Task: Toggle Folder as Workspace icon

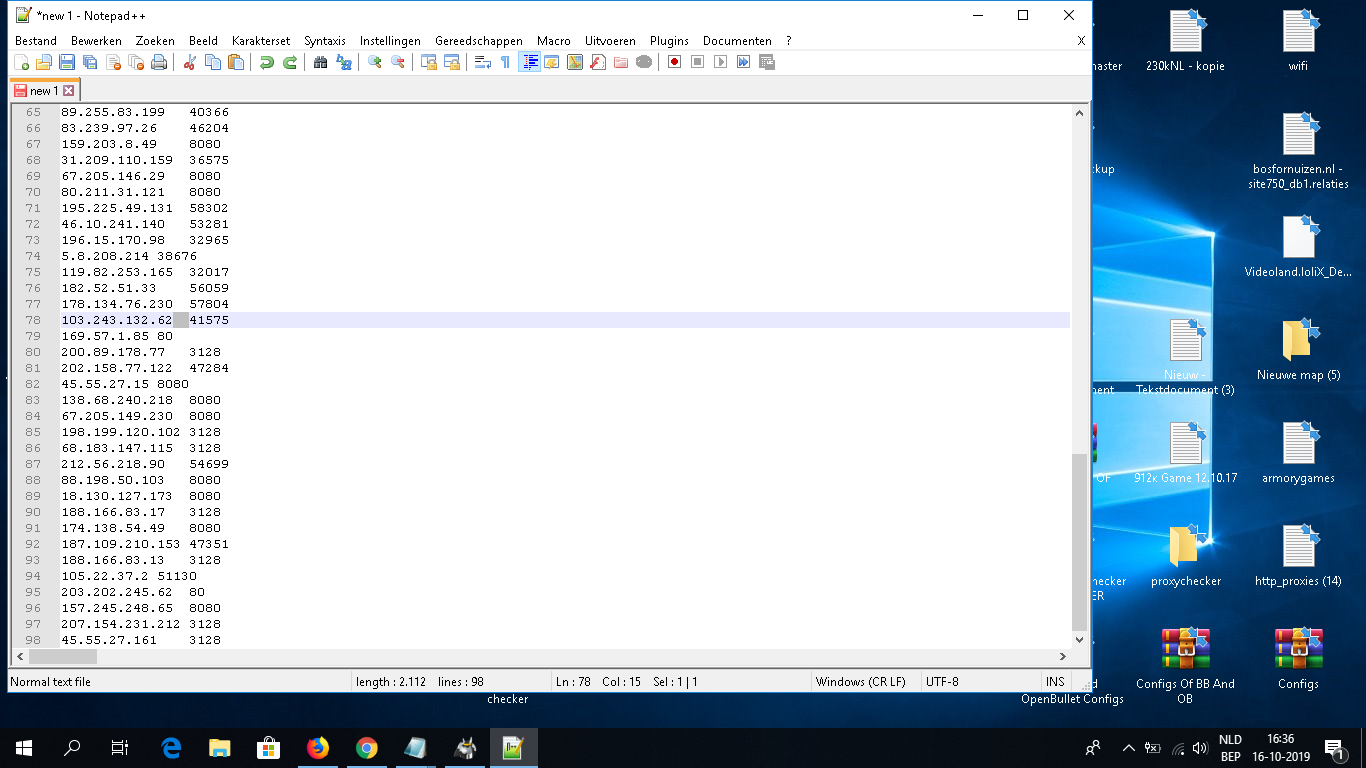Action: pyautogui.click(x=620, y=62)
